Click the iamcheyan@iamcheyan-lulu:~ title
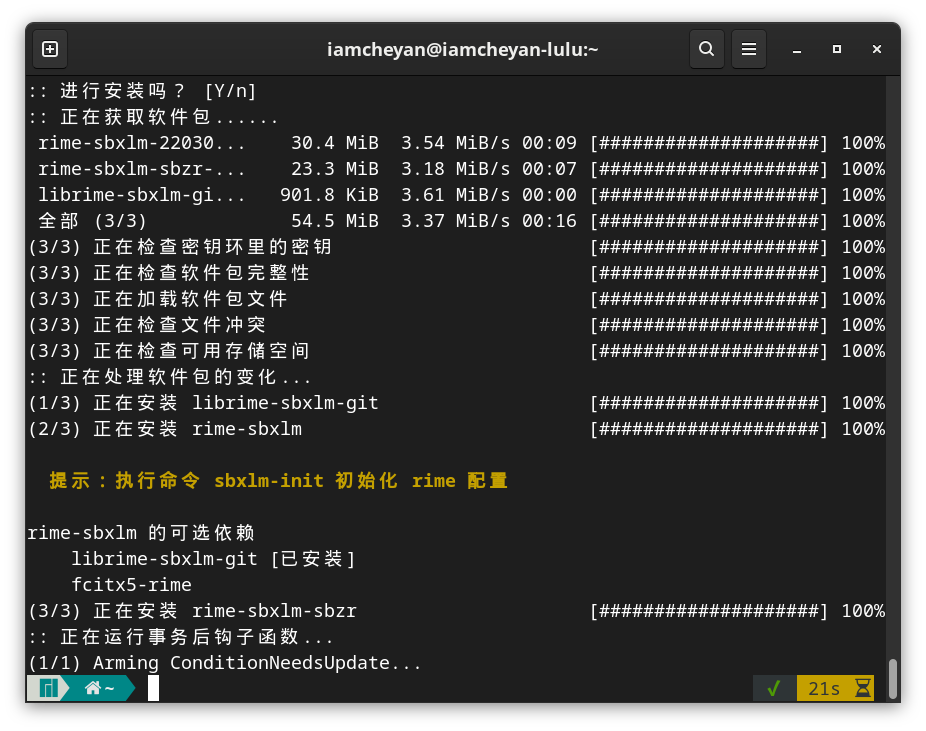This screenshot has width=926, height=731. pyautogui.click(x=463, y=48)
